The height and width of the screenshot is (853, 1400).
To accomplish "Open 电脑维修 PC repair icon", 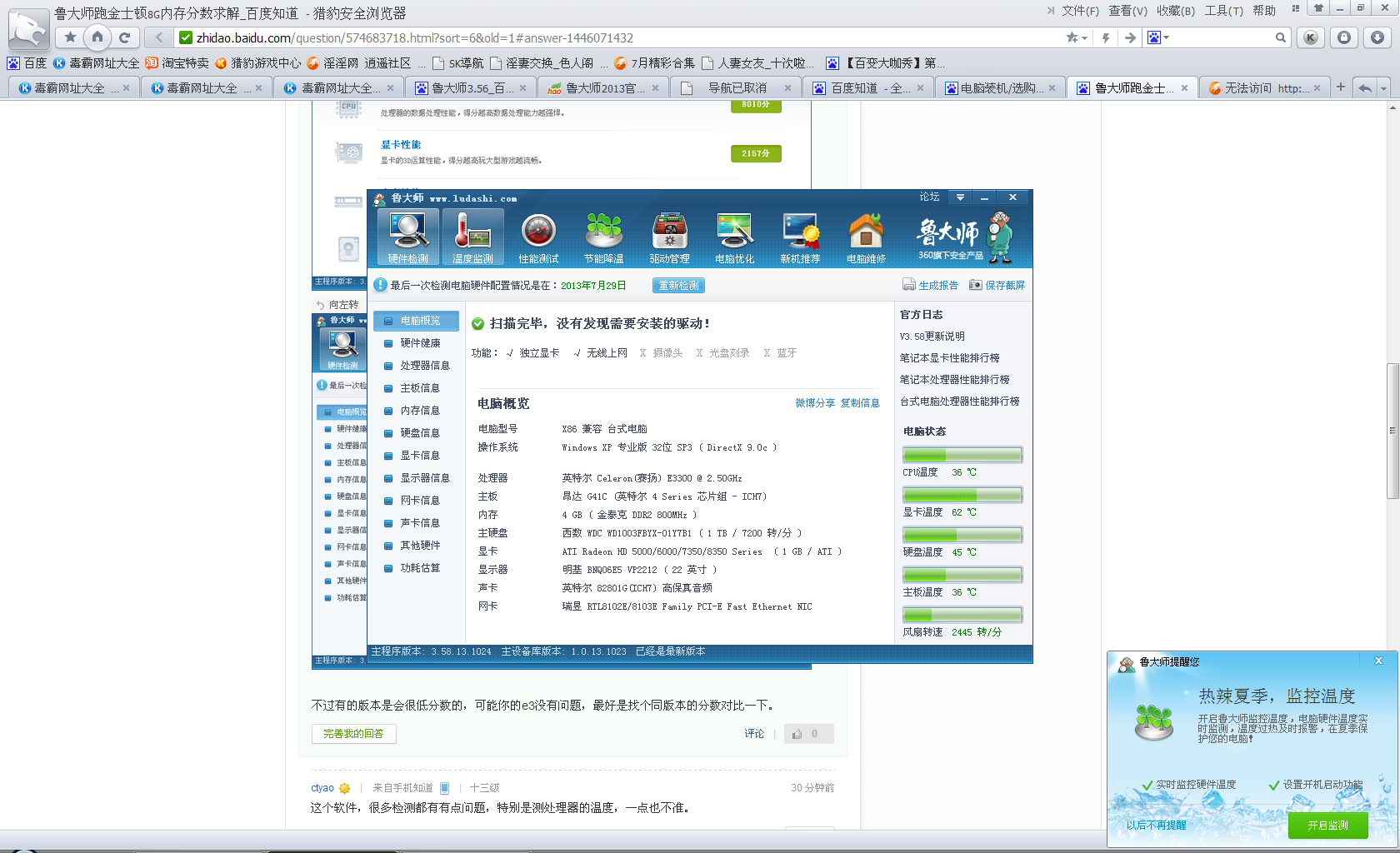I will point(866,237).
